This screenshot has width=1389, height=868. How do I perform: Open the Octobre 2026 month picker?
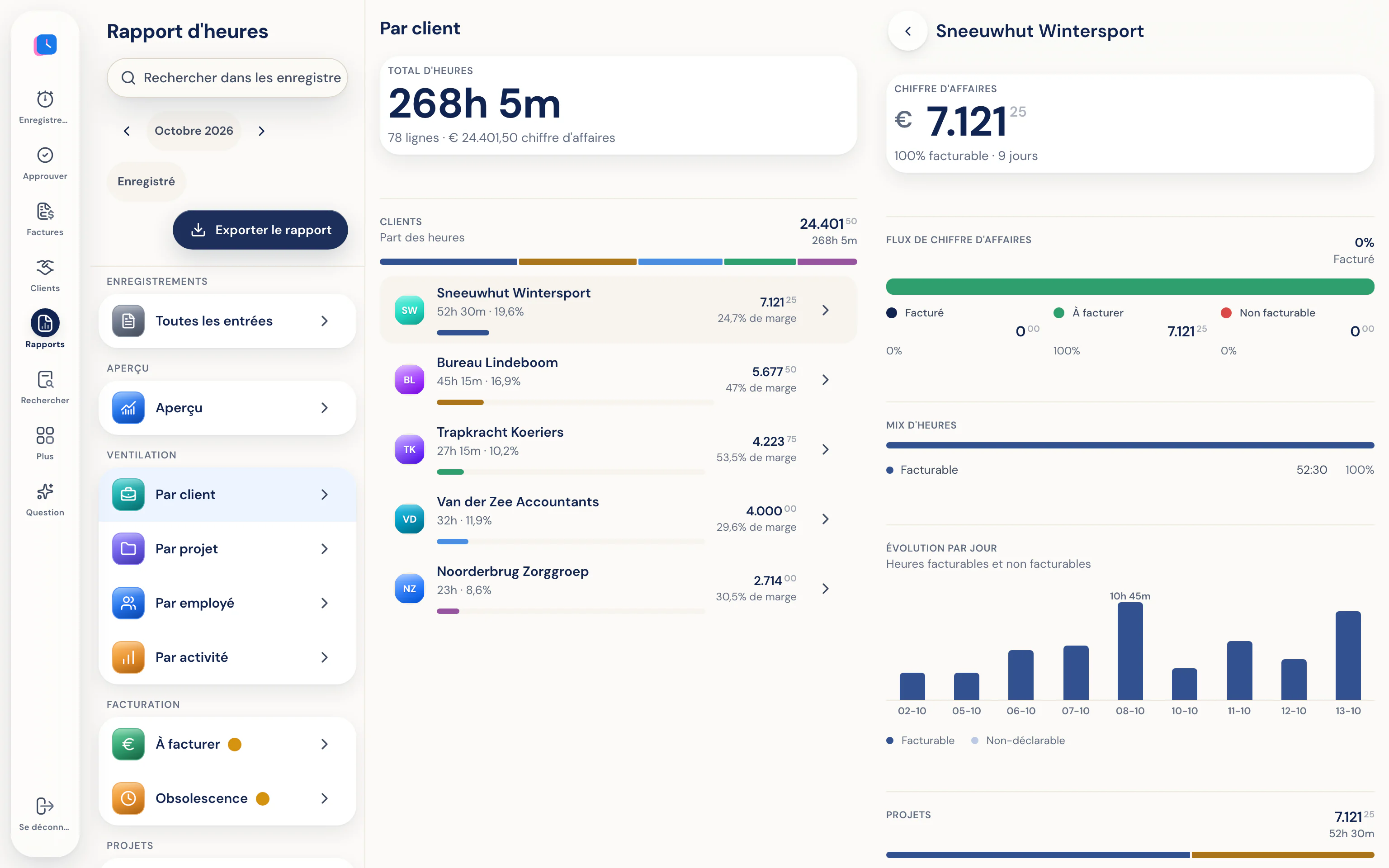[194, 131]
